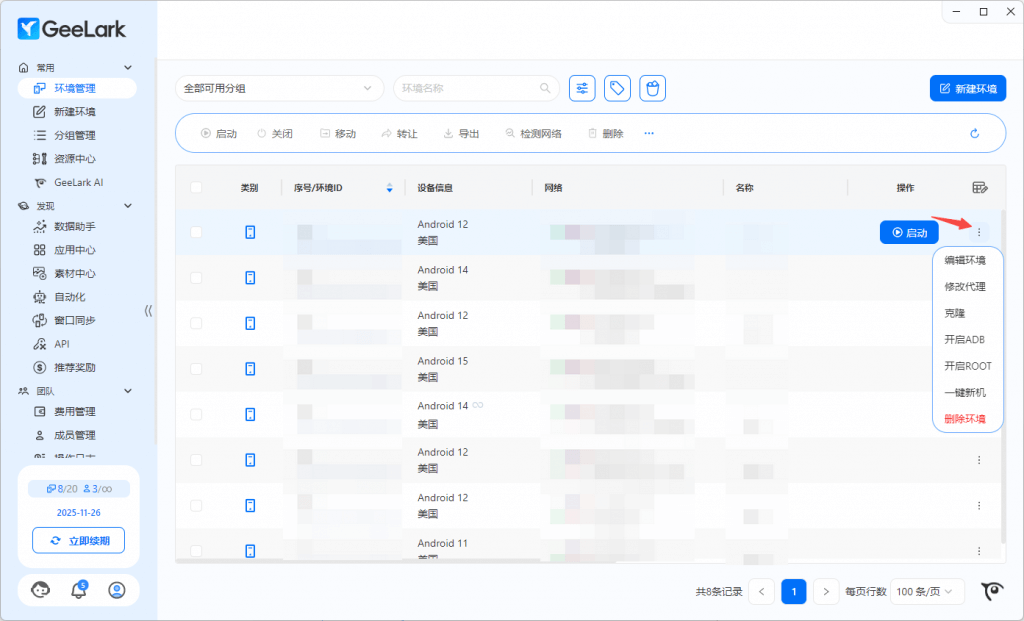Click the refresh icon in the action toolbar
Screen dimensions: 1024x621
point(975,133)
